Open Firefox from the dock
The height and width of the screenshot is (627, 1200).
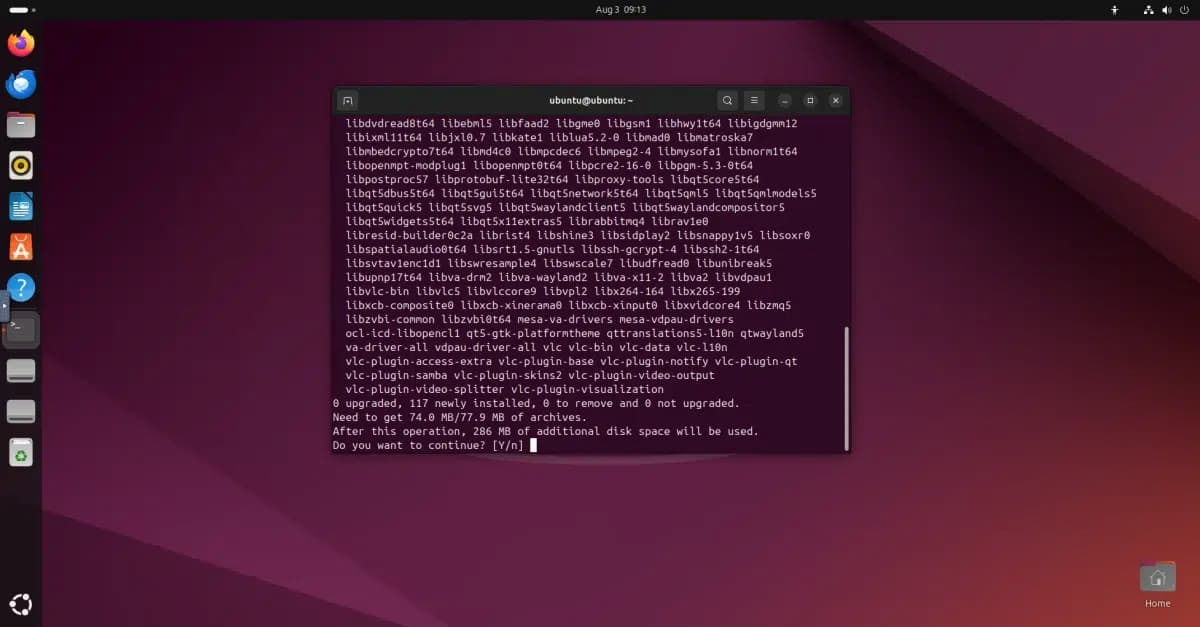tap(21, 43)
